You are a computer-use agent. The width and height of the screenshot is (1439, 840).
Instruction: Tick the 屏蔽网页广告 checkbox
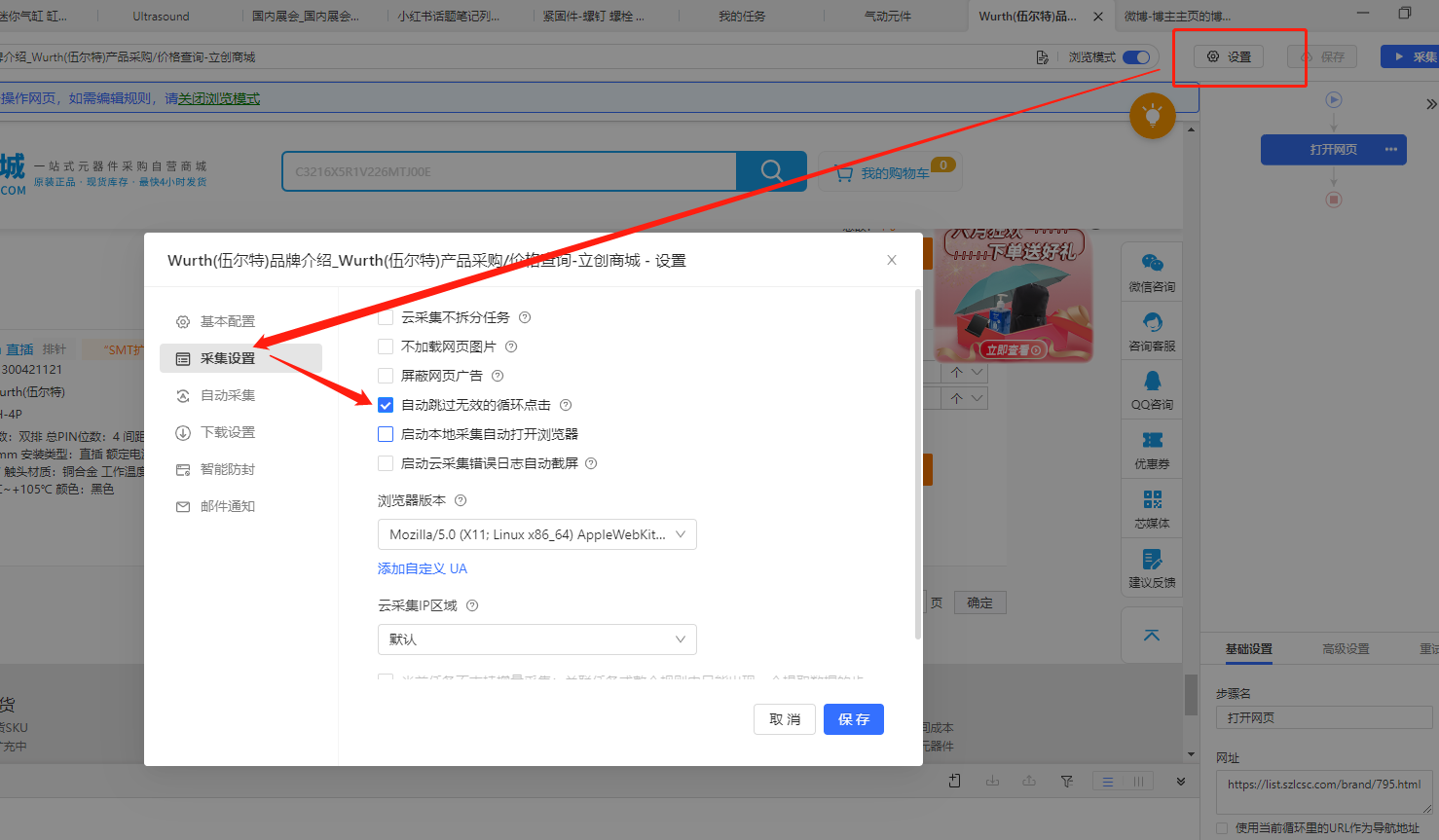[386, 376]
